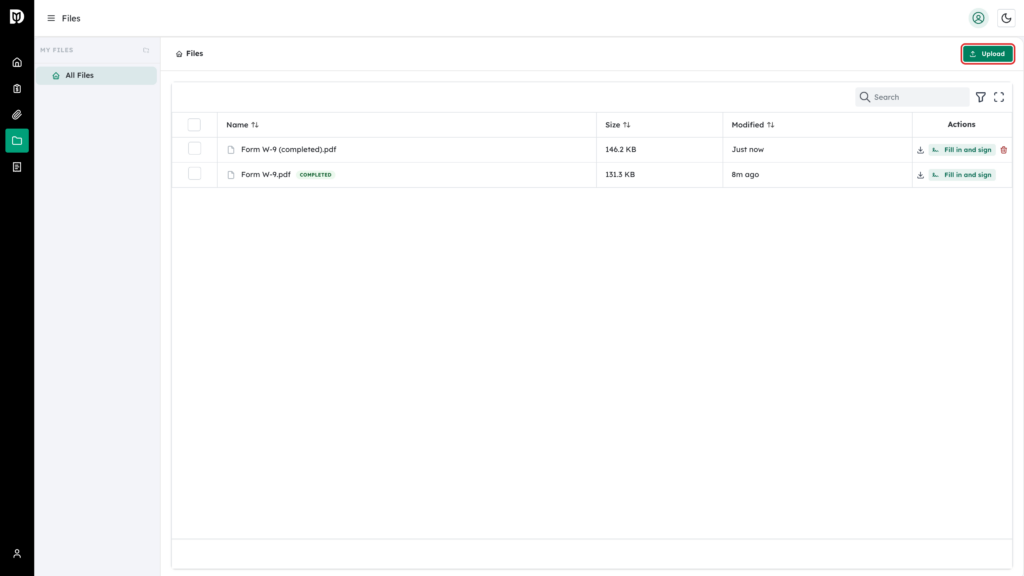Sort the table by the Name column

tap(242, 125)
